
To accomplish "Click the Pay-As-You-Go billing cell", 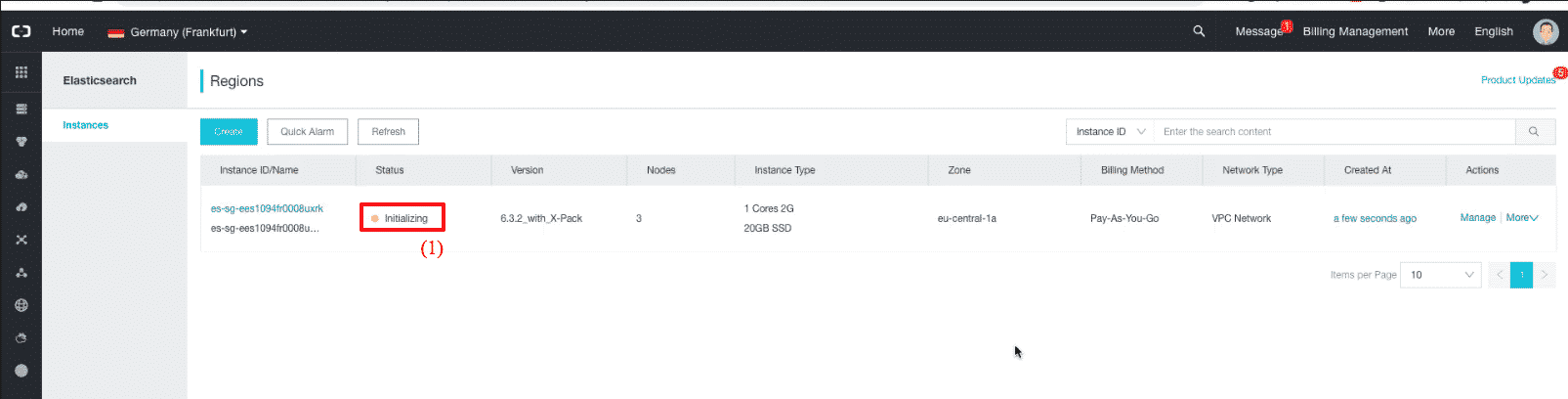I will point(1124,218).
